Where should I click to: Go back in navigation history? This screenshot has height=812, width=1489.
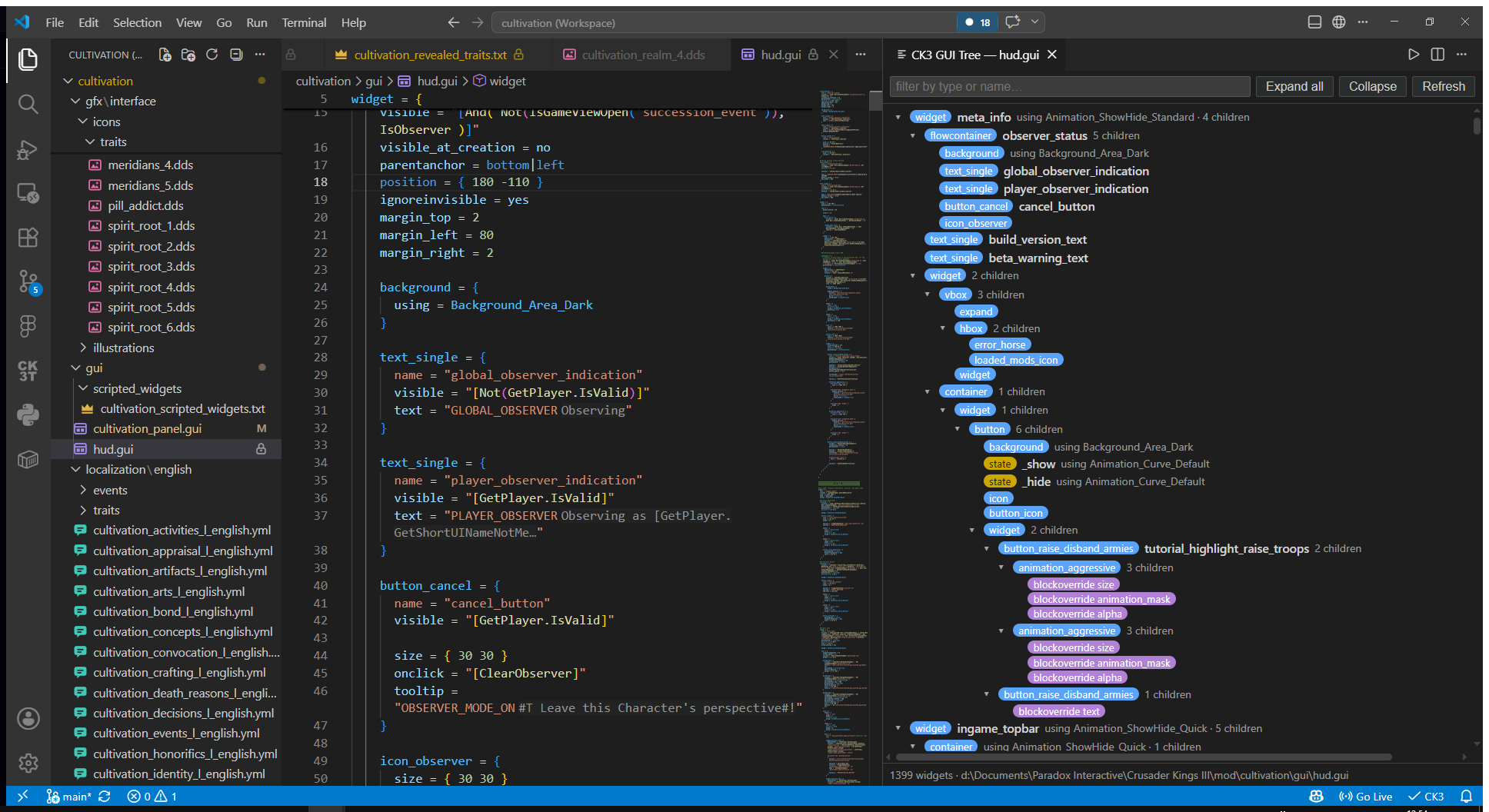454,22
